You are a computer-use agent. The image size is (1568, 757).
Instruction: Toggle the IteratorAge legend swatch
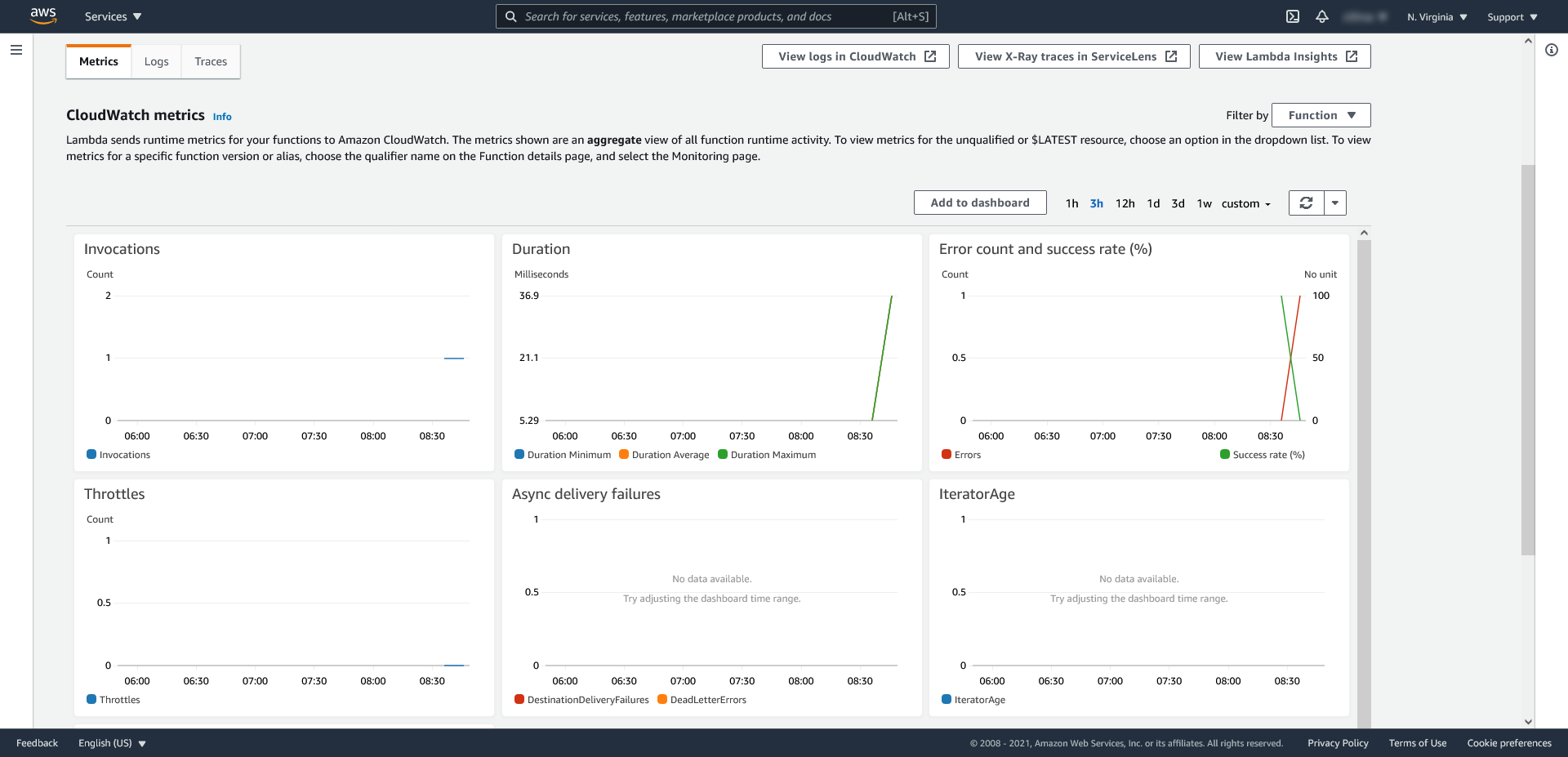point(947,699)
